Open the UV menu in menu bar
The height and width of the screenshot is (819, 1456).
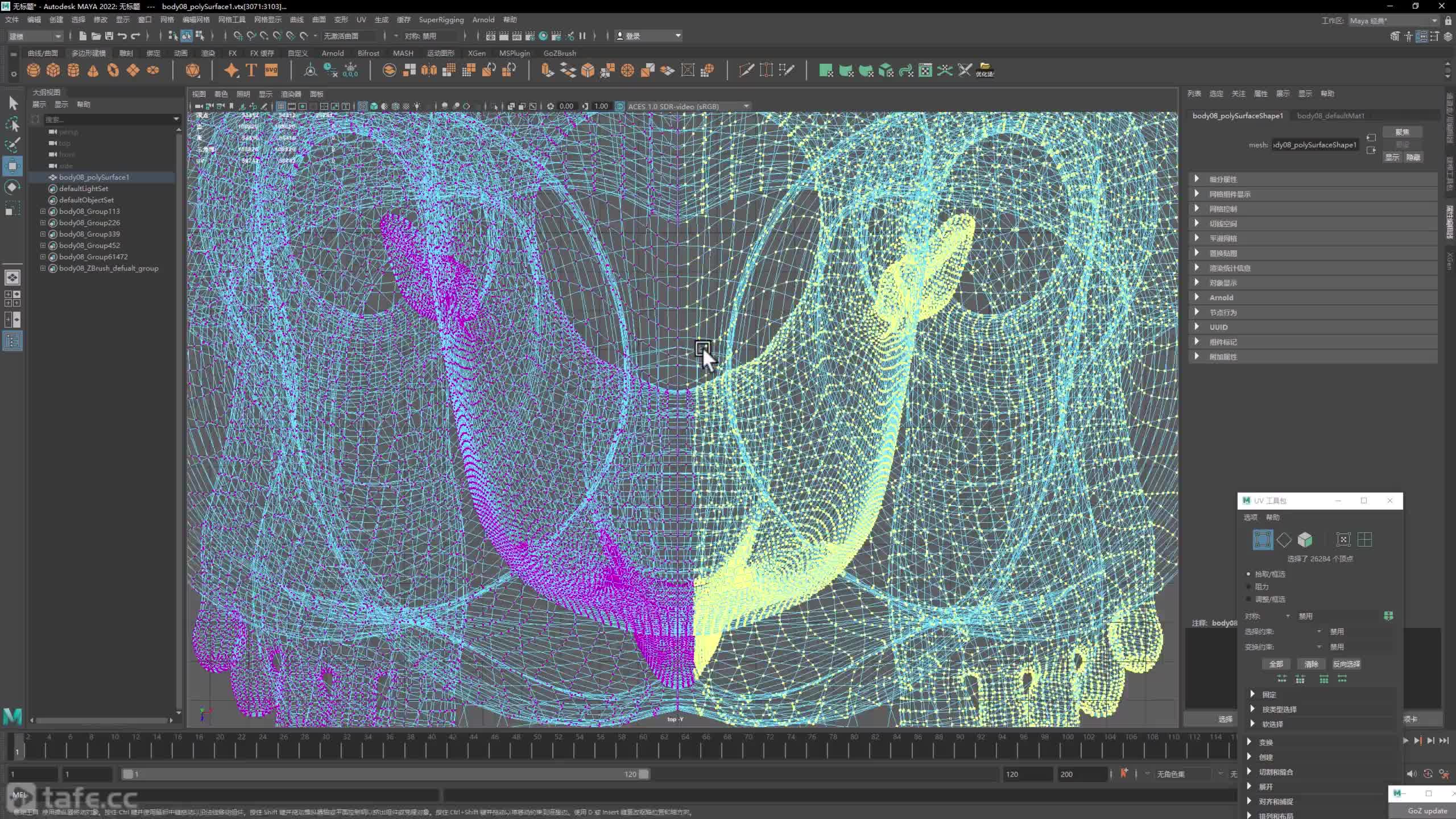coord(361,19)
